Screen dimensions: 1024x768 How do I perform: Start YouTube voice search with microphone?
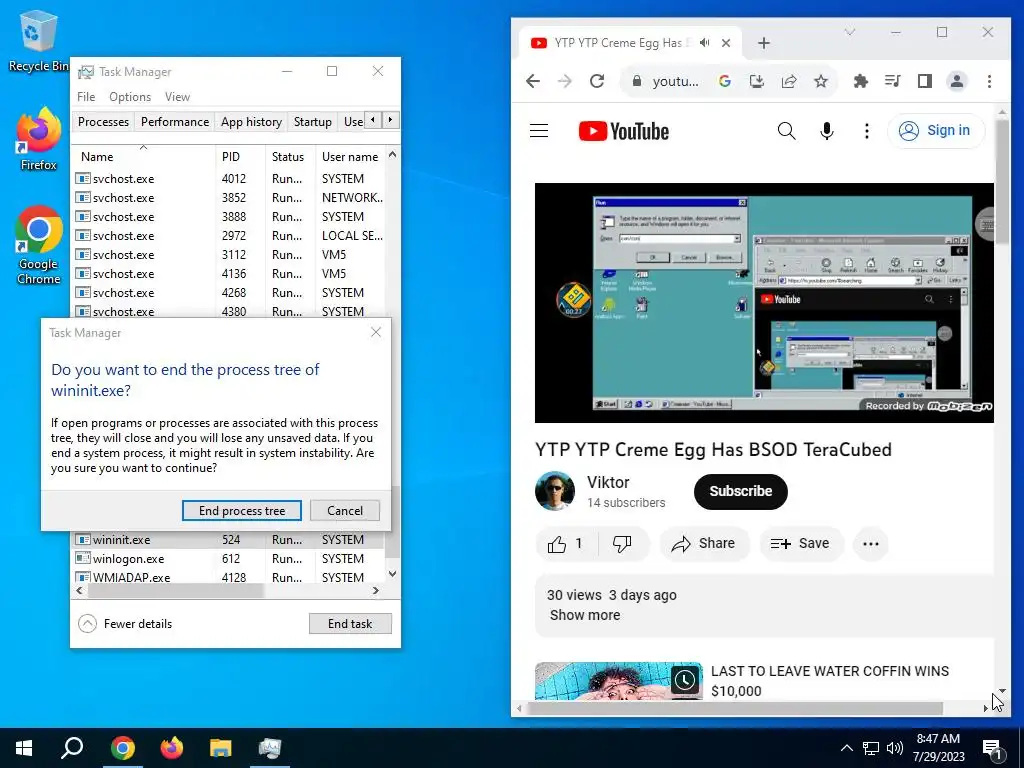click(827, 131)
